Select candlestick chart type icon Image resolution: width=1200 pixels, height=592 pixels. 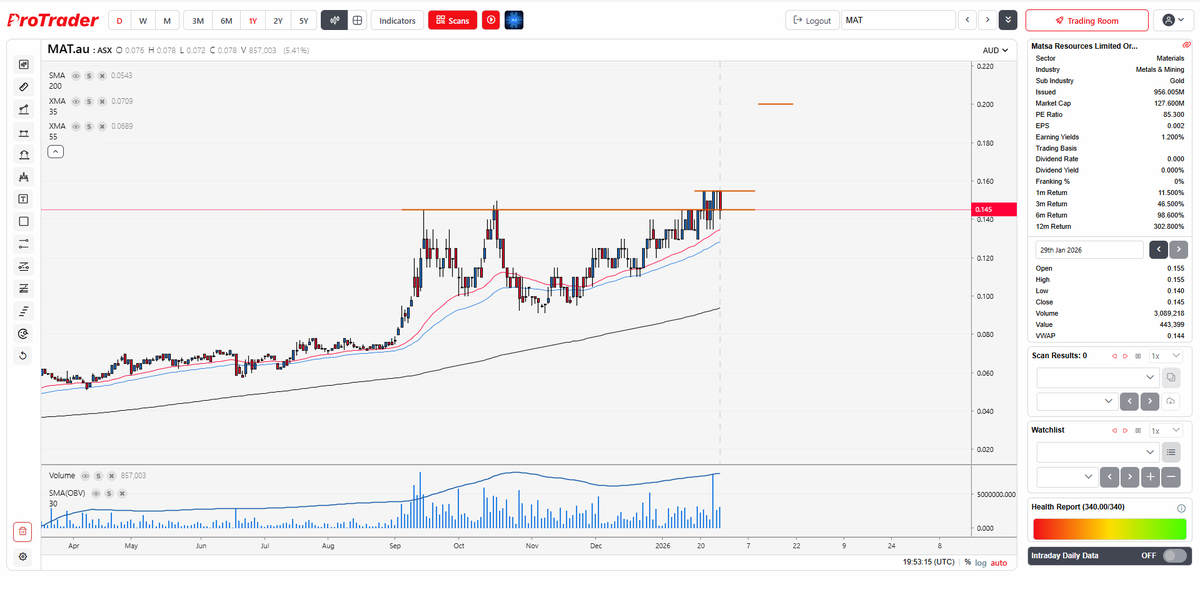(334, 20)
